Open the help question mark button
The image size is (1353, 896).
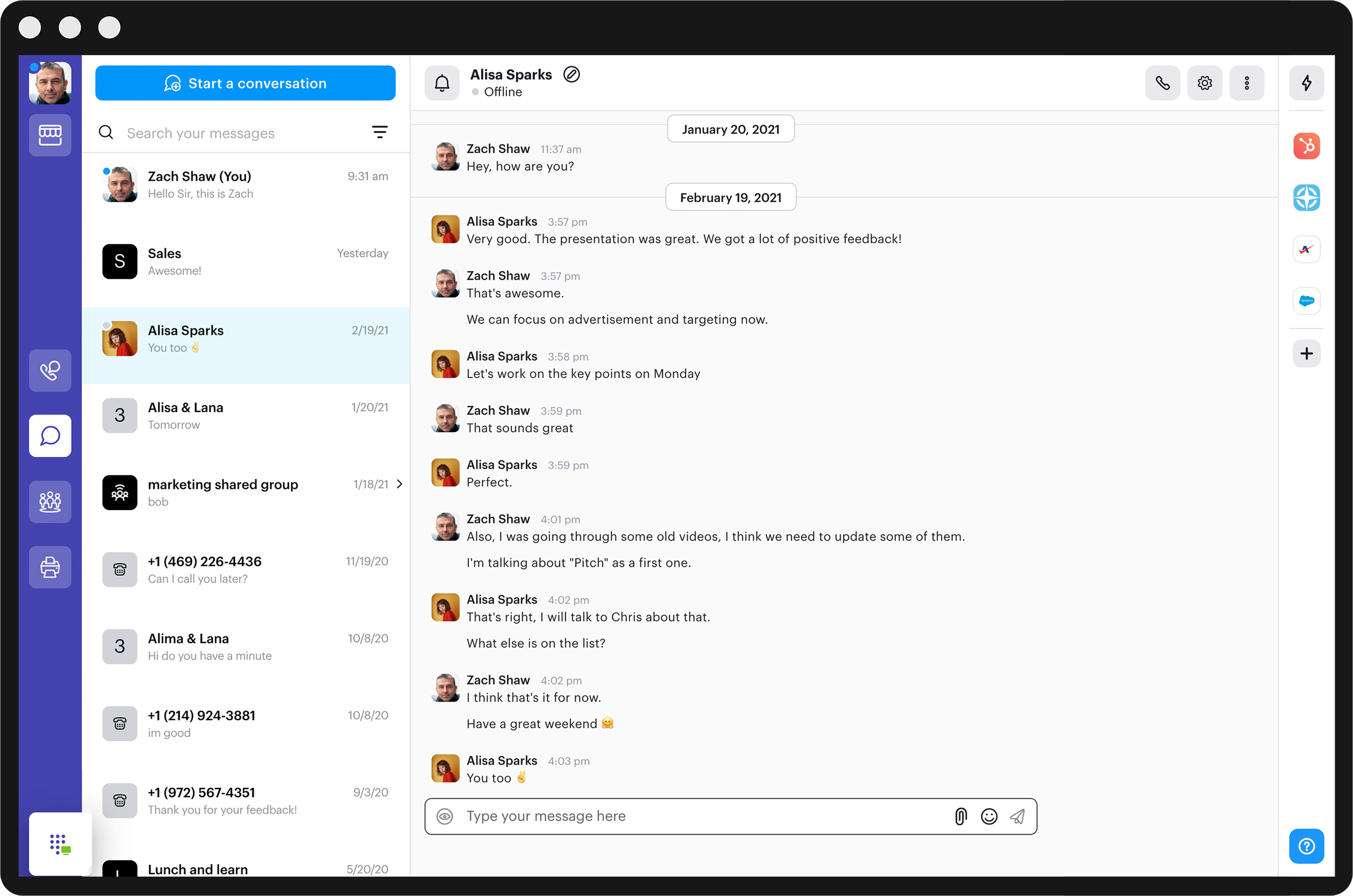(x=1307, y=846)
